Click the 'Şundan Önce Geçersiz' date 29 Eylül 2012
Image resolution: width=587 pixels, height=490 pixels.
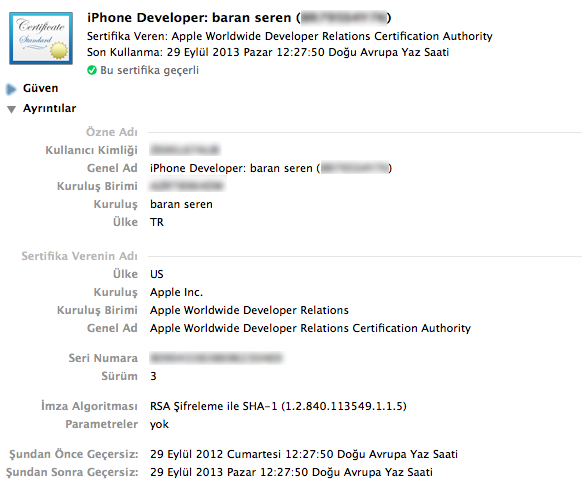pyautogui.click(x=304, y=454)
